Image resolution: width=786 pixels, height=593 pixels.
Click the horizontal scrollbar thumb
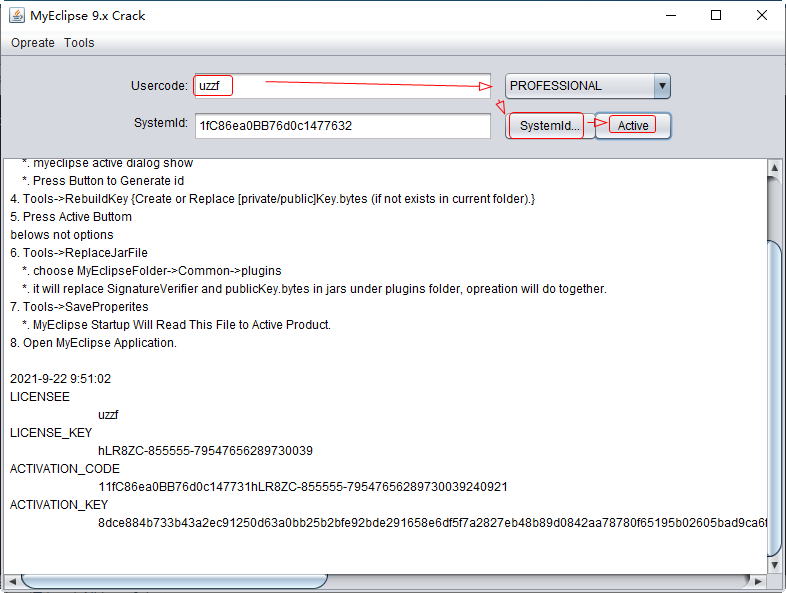175,581
